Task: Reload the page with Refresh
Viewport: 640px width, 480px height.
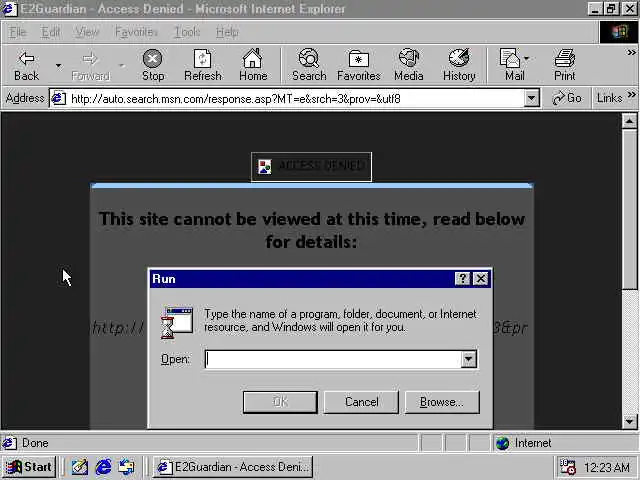Action: (203, 65)
